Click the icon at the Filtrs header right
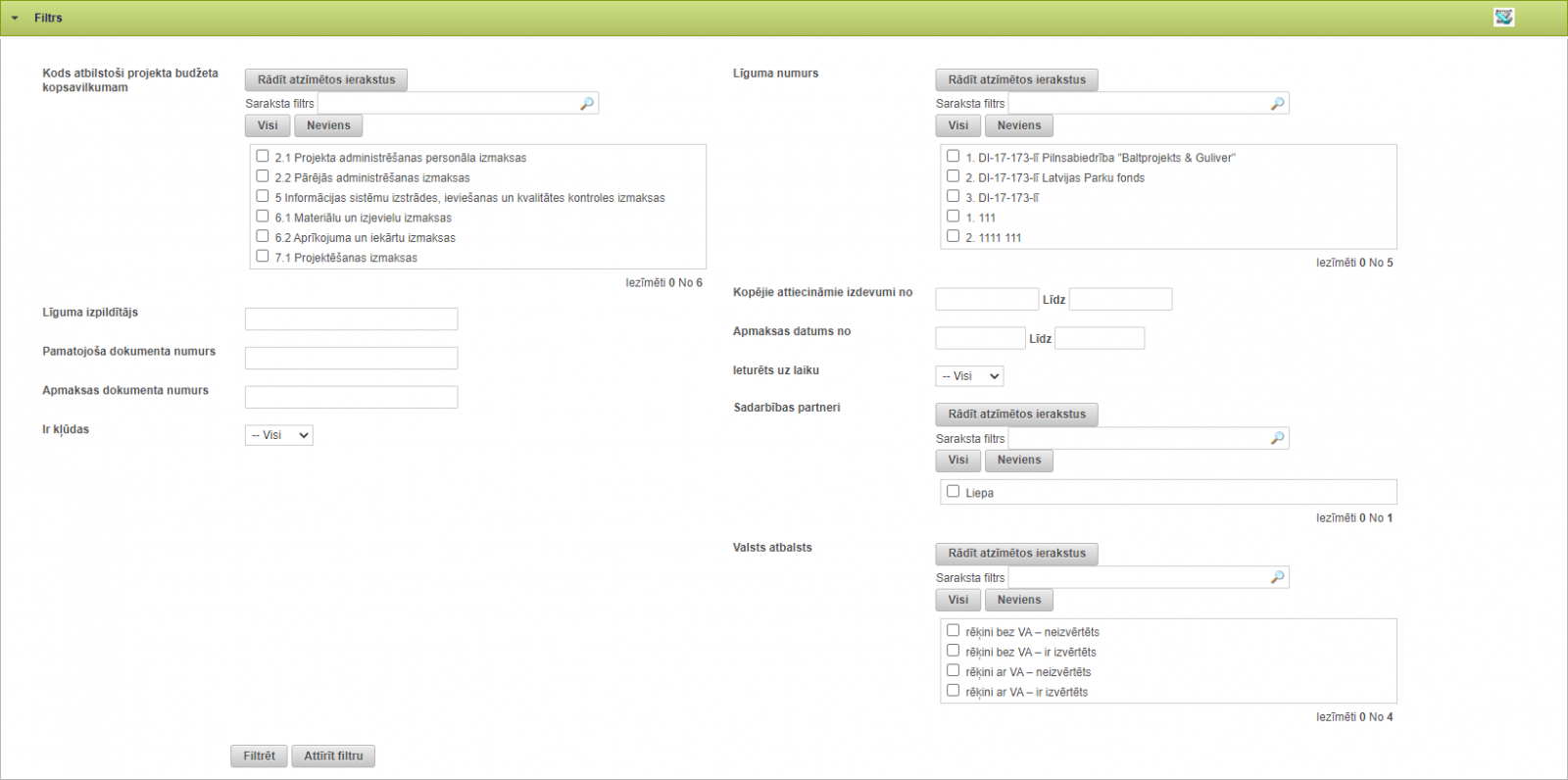Viewport: 1568px width, 780px height. 1503,18
